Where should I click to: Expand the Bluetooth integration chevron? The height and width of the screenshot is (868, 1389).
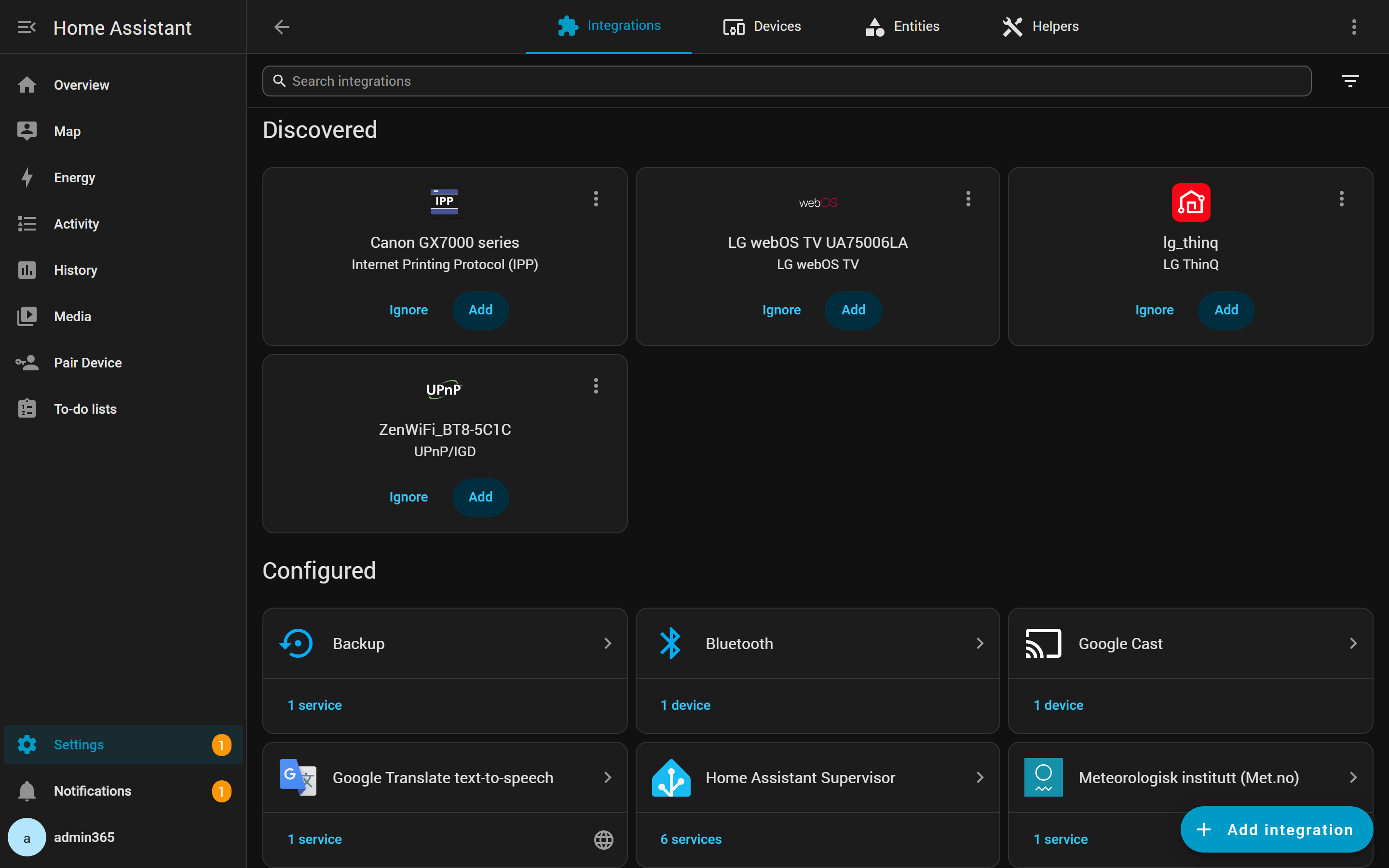point(980,644)
